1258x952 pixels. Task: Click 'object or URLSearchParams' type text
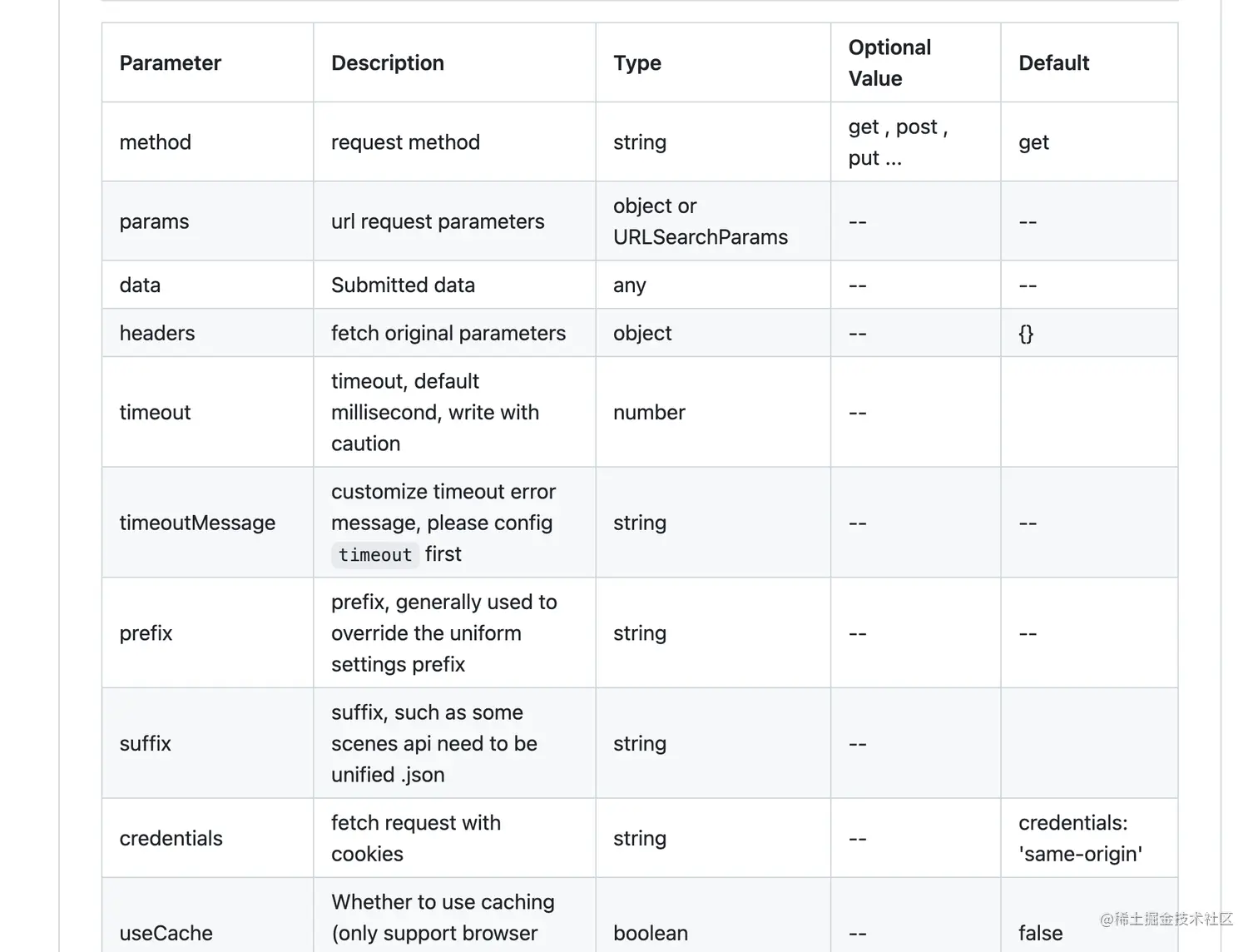click(700, 221)
